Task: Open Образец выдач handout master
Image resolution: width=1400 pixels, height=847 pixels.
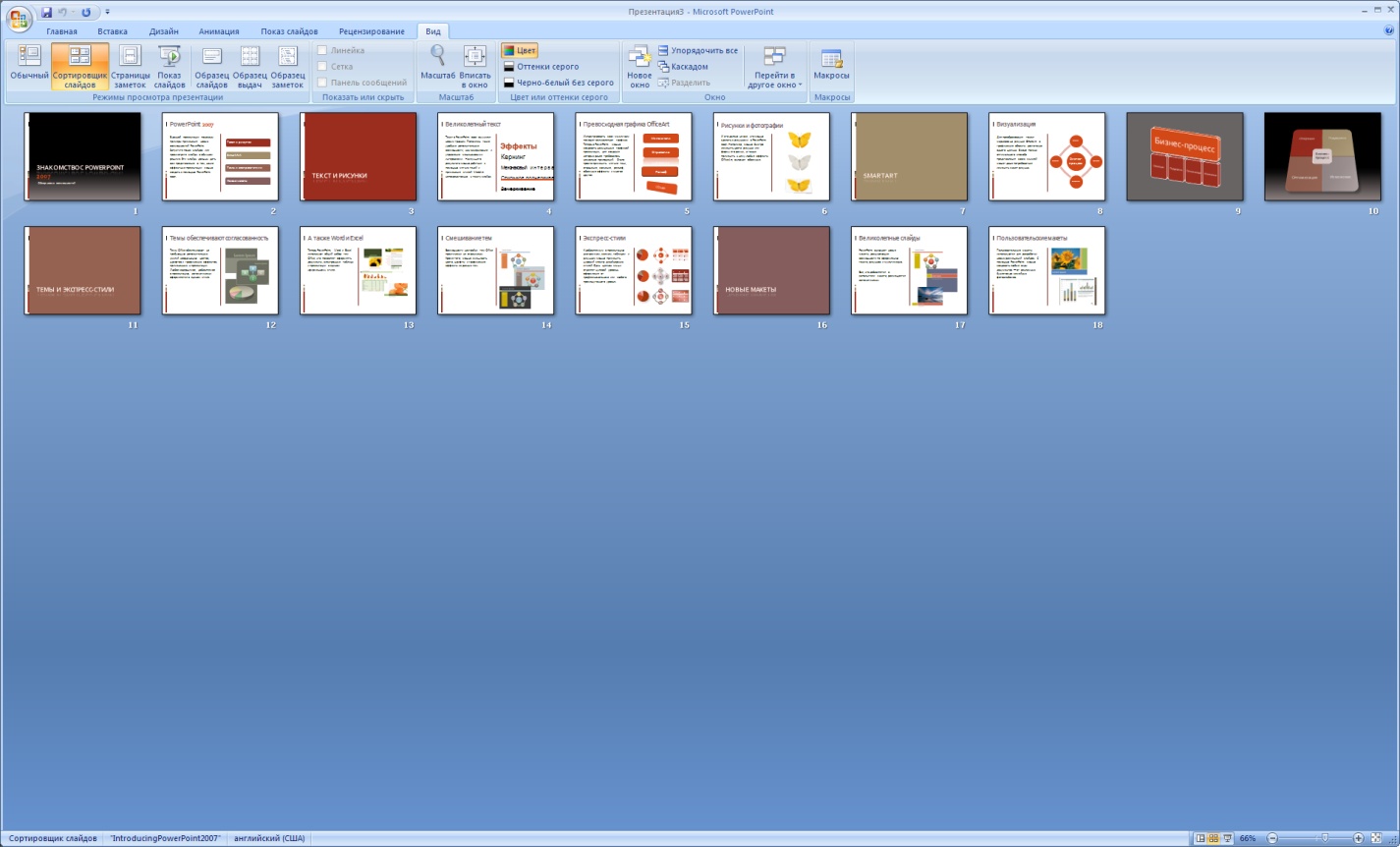Action: tap(250, 66)
